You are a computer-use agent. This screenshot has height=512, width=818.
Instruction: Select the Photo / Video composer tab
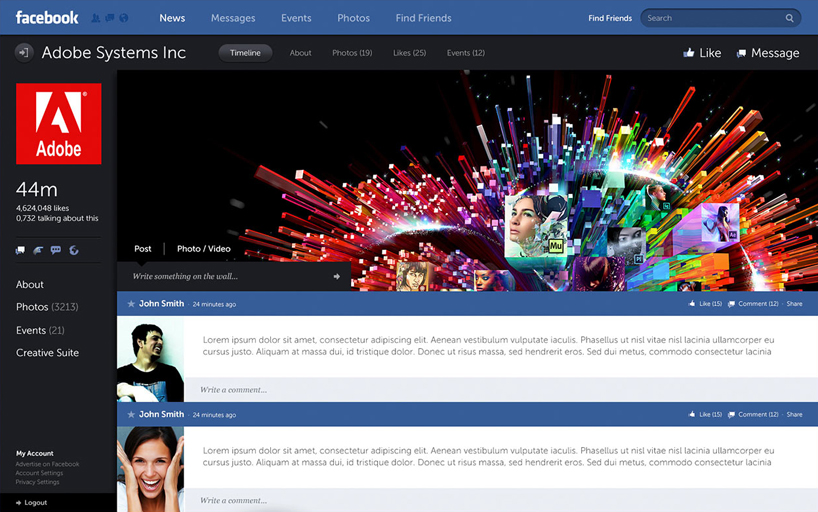click(203, 249)
